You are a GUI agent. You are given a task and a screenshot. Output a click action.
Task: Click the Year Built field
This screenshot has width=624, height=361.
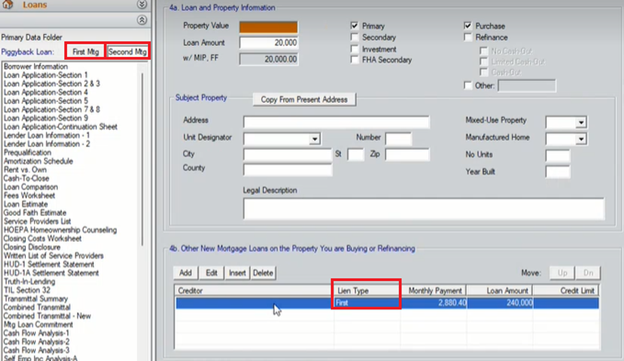[558, 172]
